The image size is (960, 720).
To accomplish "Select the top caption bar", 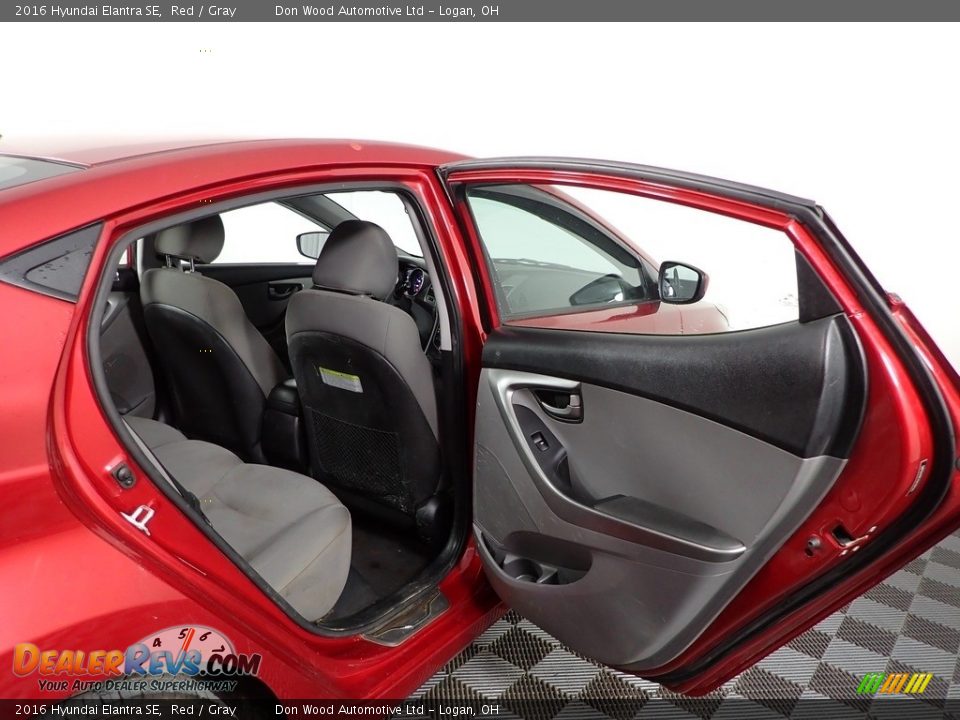I will [x=480, y=10].
